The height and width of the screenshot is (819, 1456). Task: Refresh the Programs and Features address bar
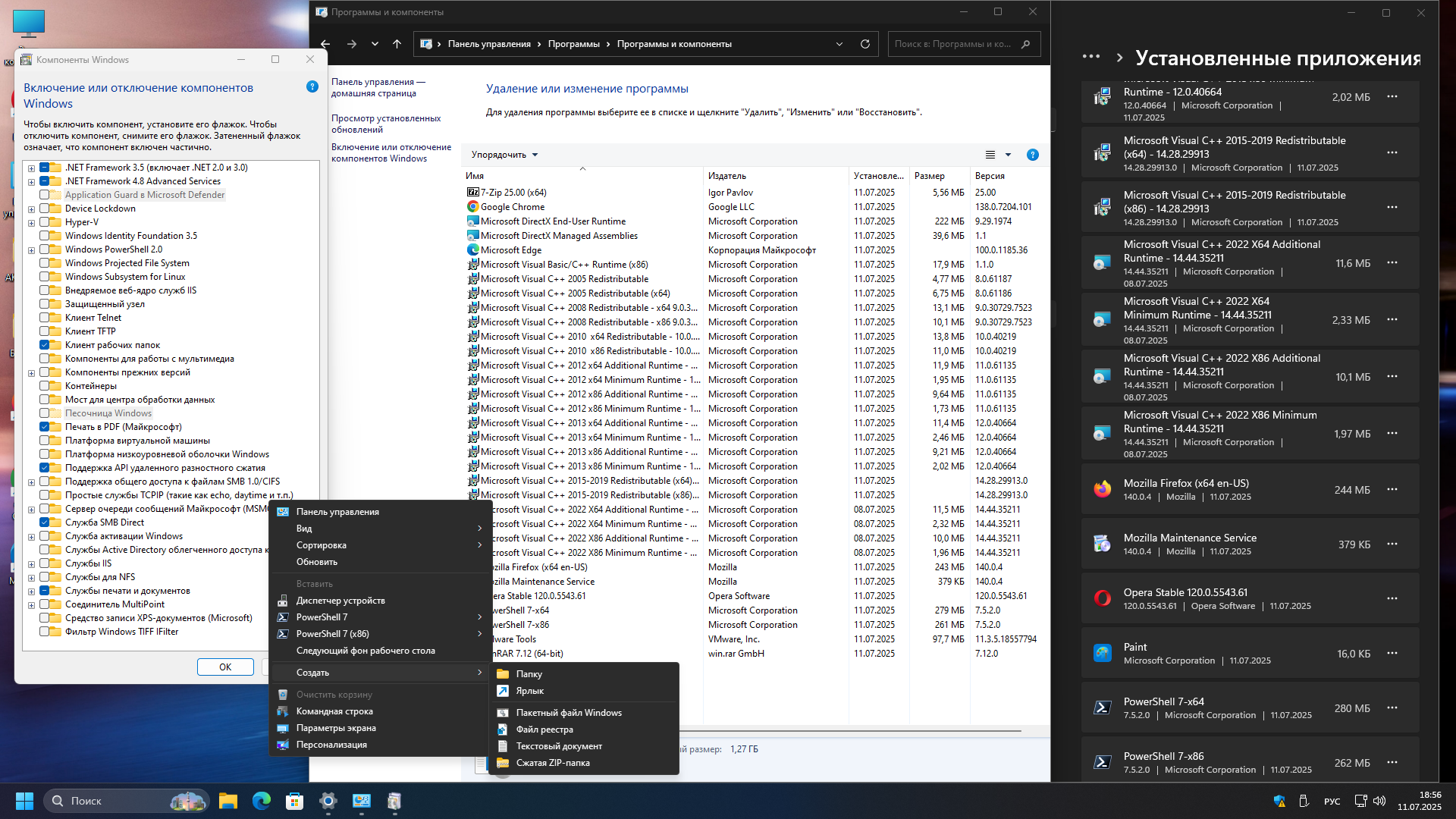pos(864,44)
